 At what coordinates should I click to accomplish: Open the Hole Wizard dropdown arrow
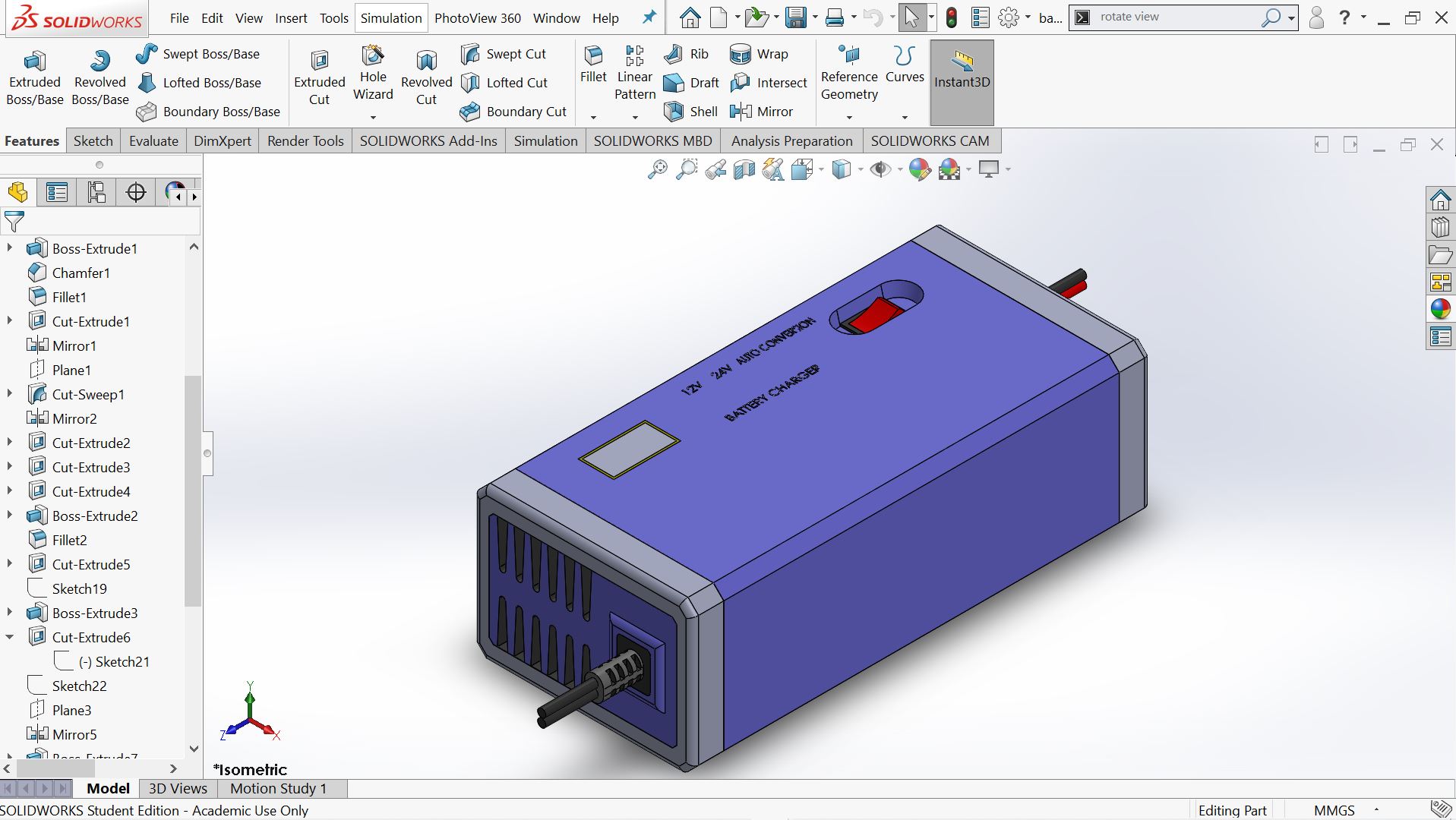(x=373, y=118)
